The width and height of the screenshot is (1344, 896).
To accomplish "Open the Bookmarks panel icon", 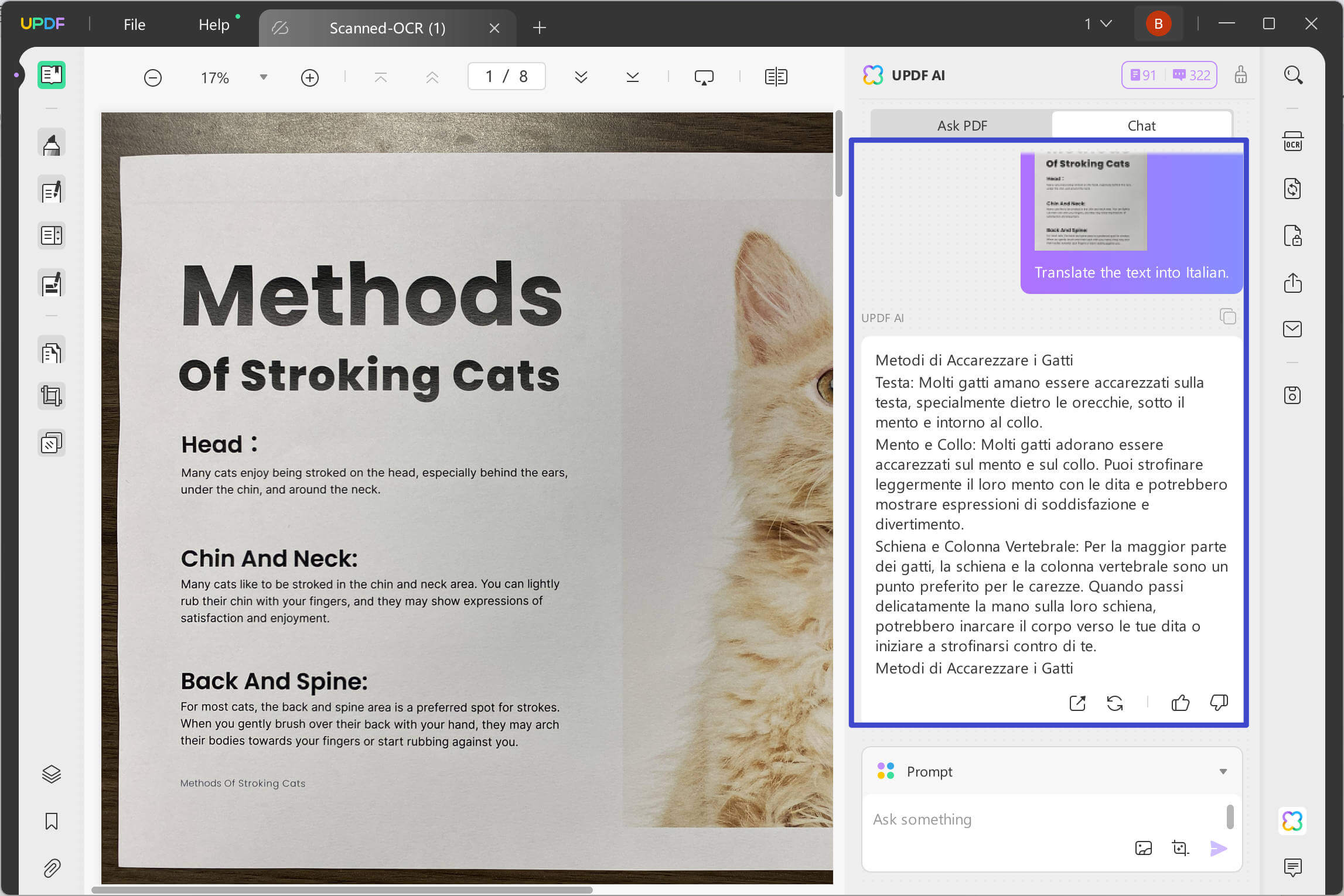I will click(52, 821).
